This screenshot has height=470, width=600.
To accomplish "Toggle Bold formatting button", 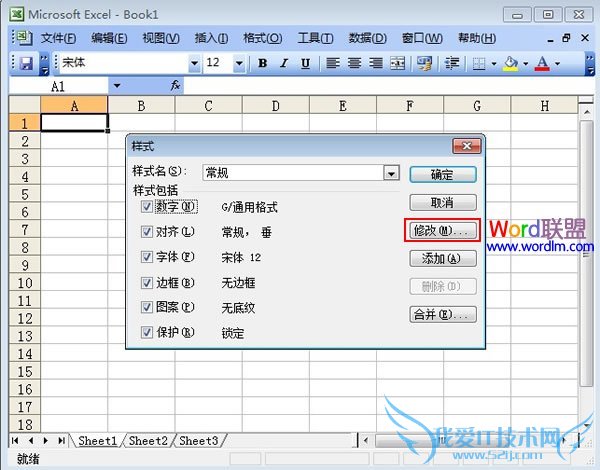I will tap(262, 63).
